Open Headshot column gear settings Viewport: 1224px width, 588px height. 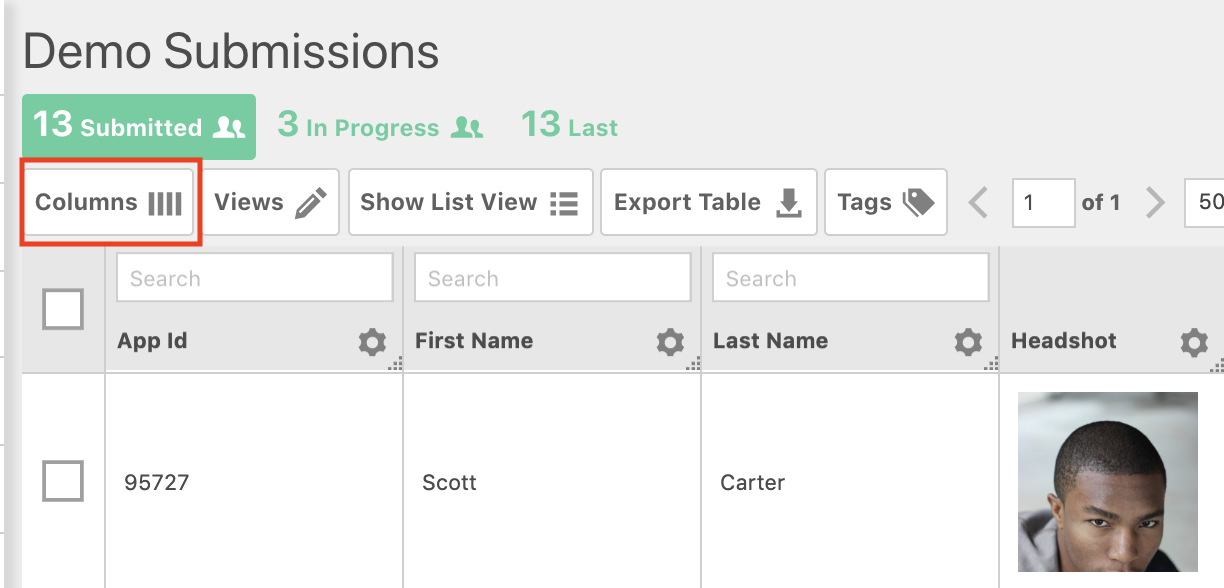(x=1194, y=343)
